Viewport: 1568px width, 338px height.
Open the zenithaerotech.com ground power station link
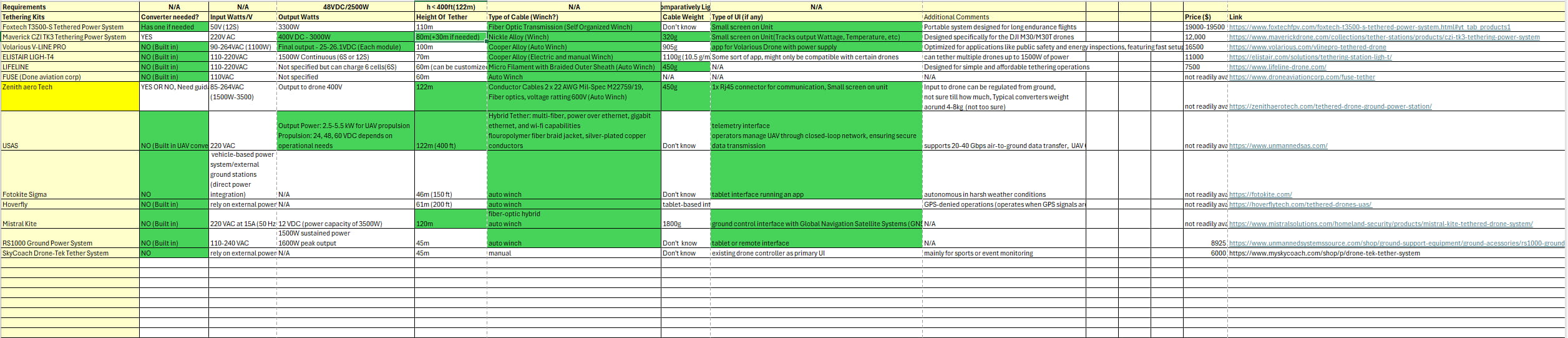[x=1330, y=107]
